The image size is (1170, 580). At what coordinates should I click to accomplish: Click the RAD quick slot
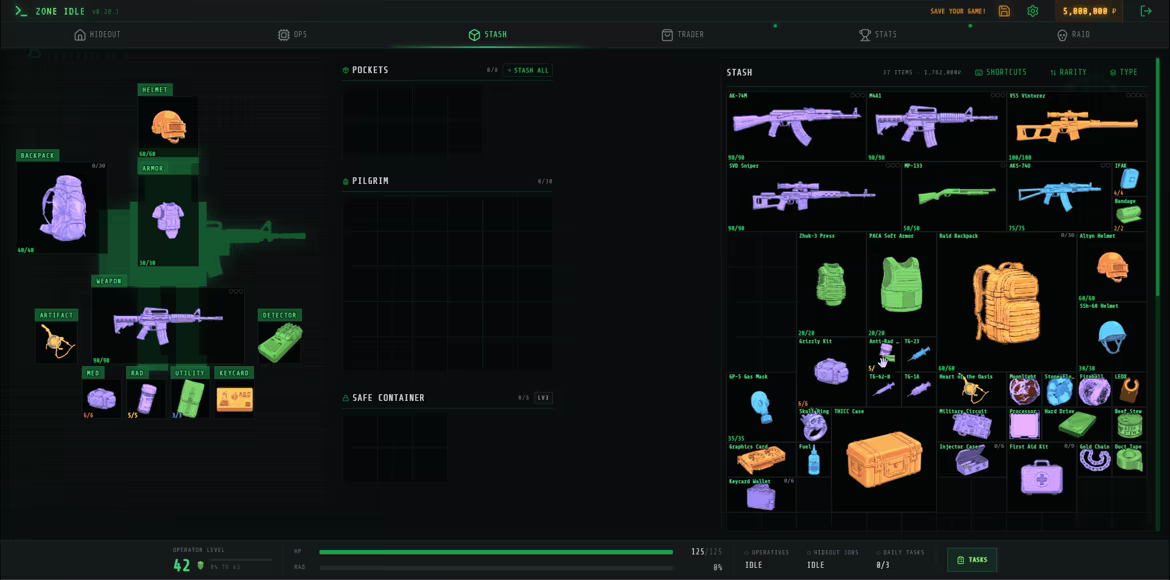[x=146, y=399]
